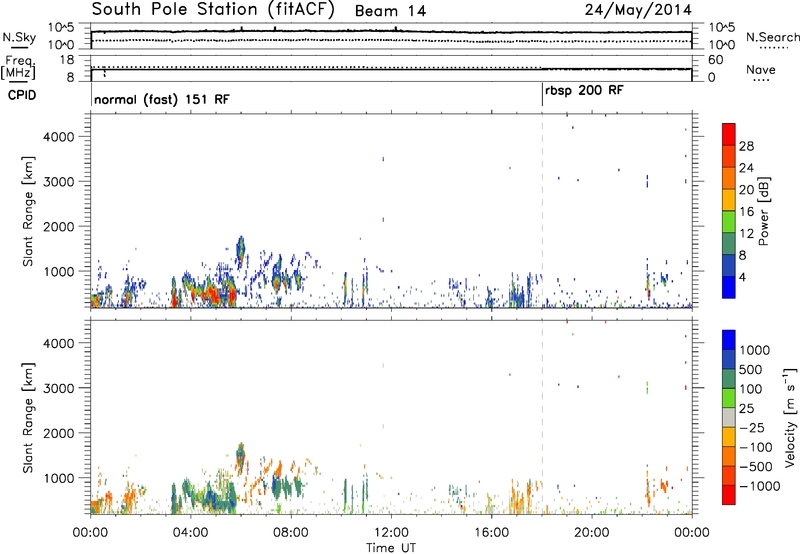Click the 'Time UT' axis title

point(391,548)
